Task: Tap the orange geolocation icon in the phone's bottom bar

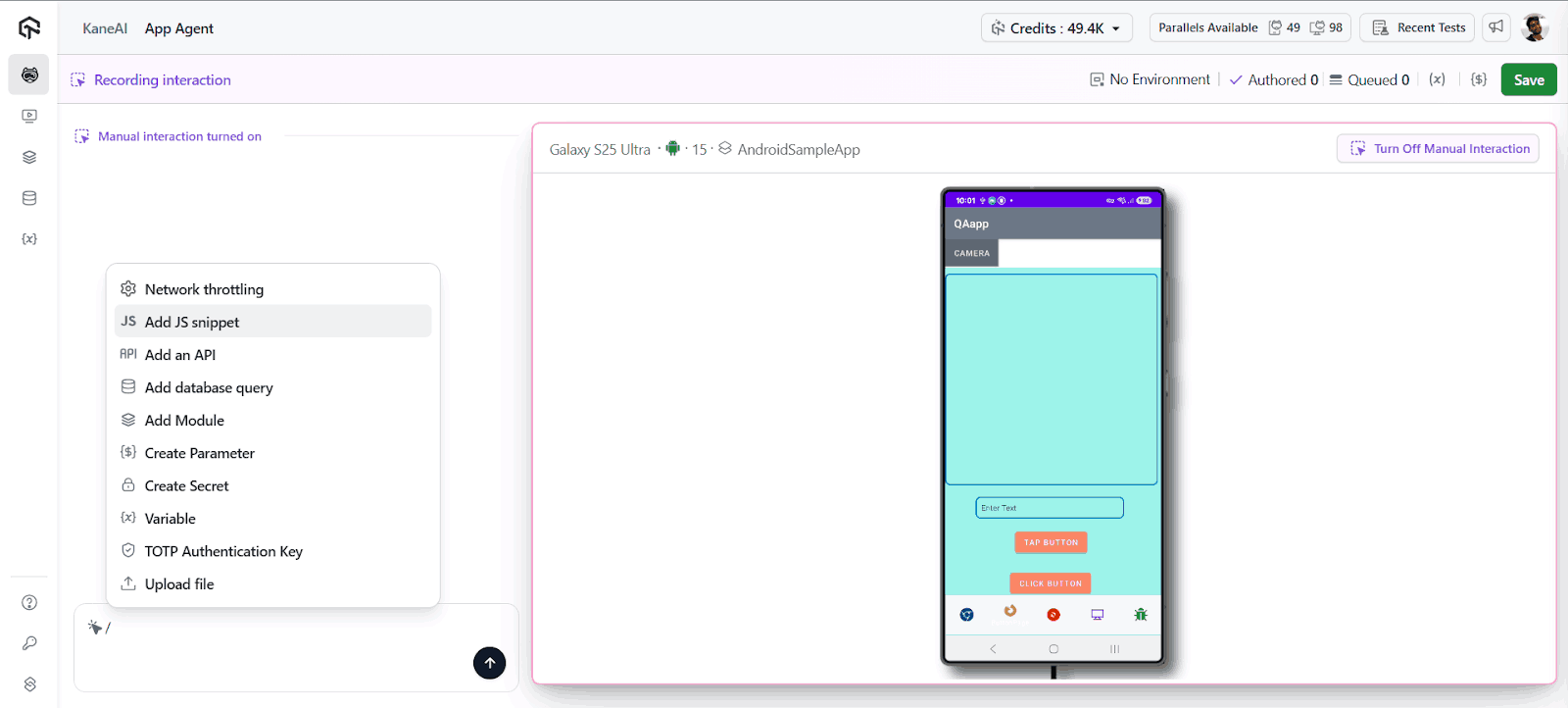Action: 1010,611
